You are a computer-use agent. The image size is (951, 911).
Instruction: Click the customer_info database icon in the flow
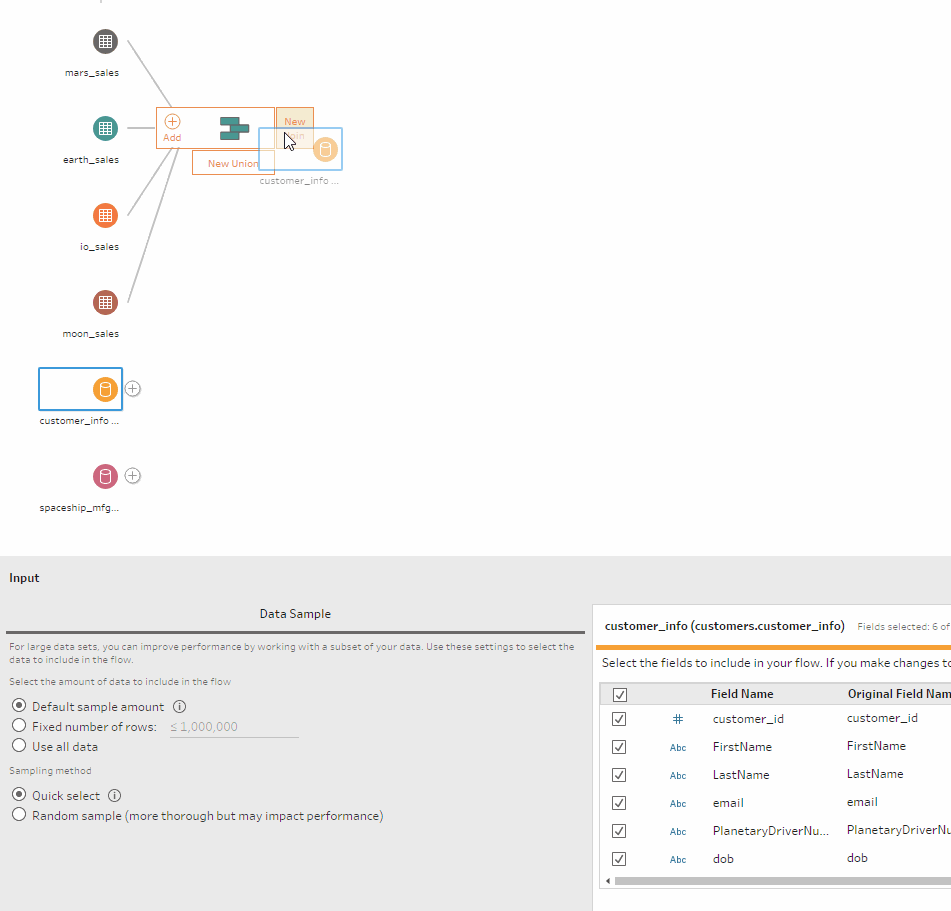pyautogui.click(x=104, y=389)
